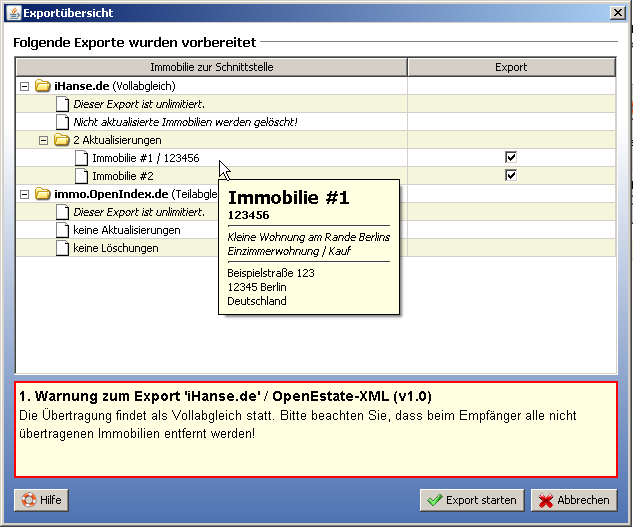Click the Java icon in the title bar
This screenshot has height=527, width=633.
[11, 12]
